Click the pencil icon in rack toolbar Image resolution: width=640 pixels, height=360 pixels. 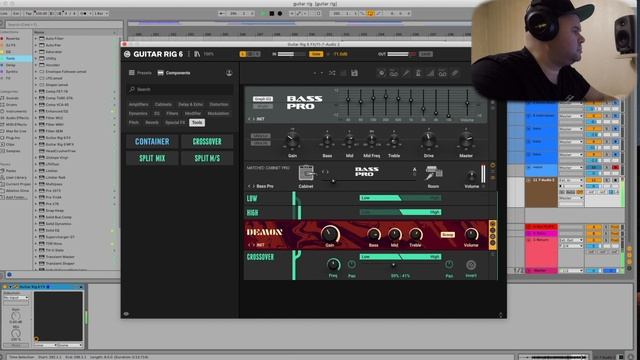pyautogui.click(x=406, y=73)
